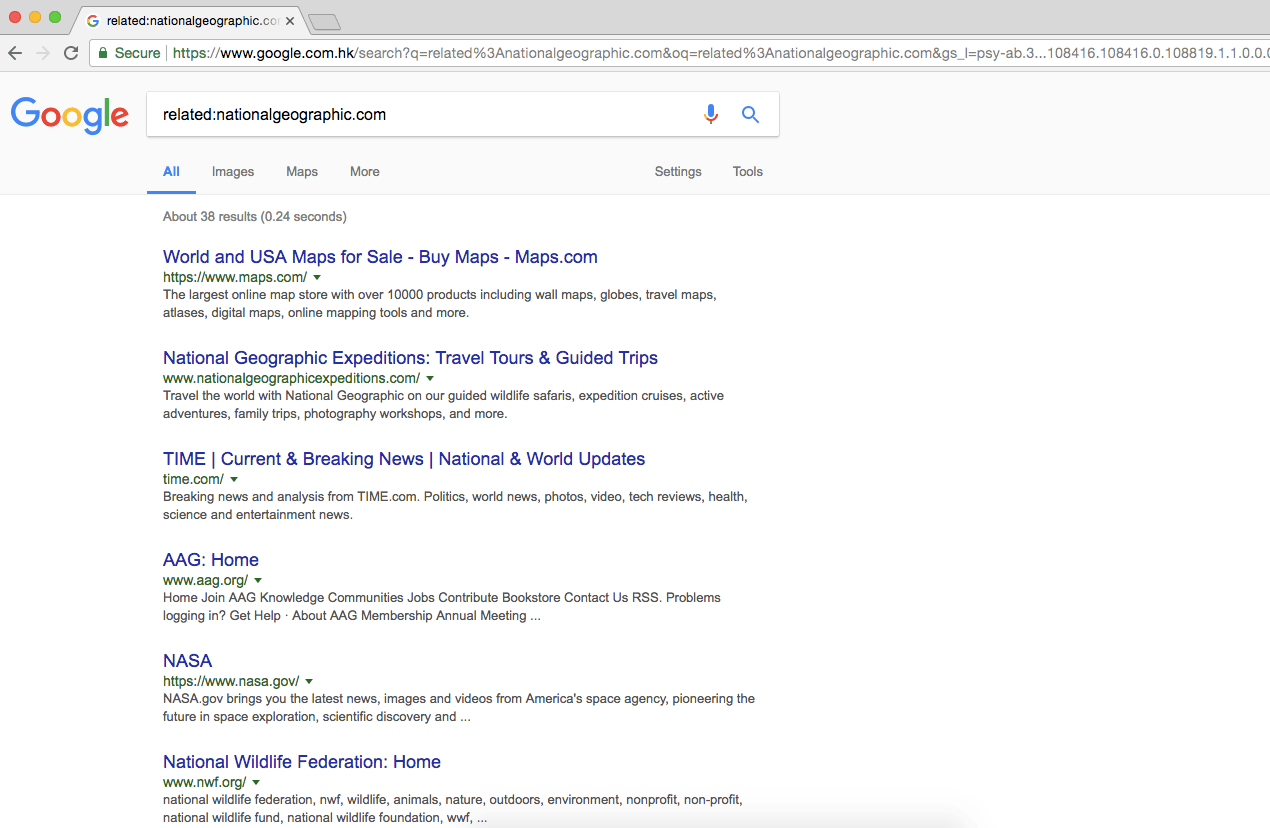Click the maps.com snippet about online map store
The image size is (1270, 828).
click(x=440, y=304)
